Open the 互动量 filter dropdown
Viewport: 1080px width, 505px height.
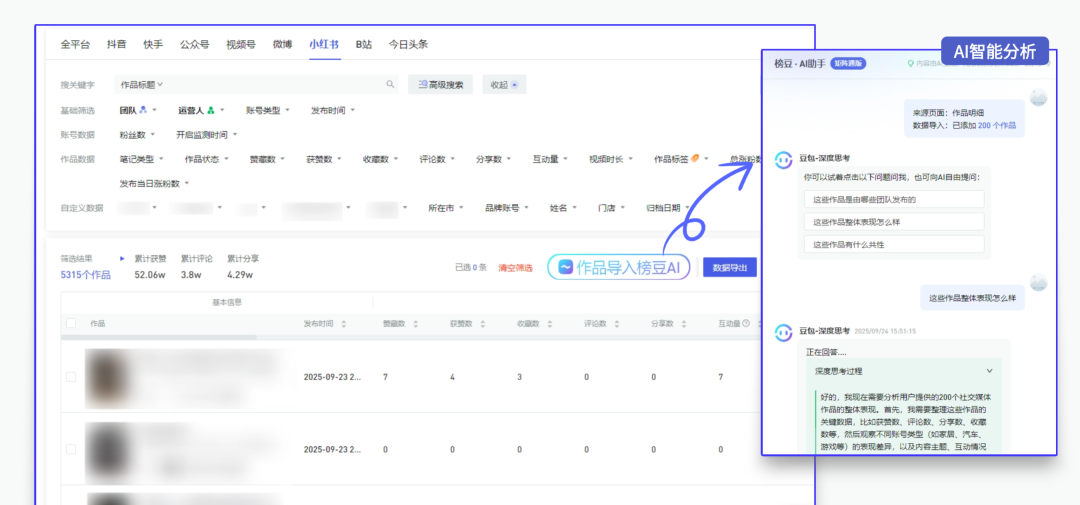(x=550, y=158)
